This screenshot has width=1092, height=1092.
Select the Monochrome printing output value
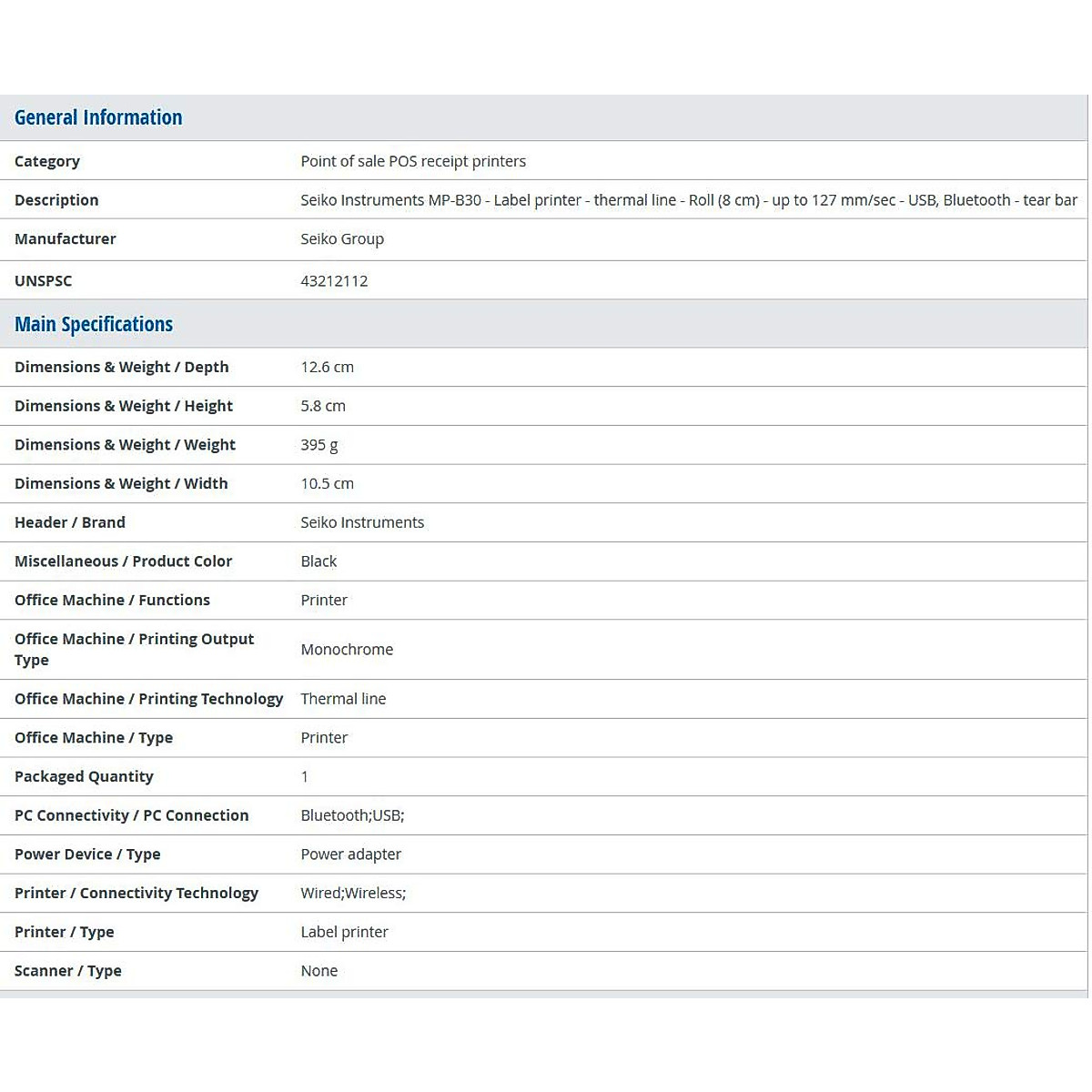[x=347, y=650]
